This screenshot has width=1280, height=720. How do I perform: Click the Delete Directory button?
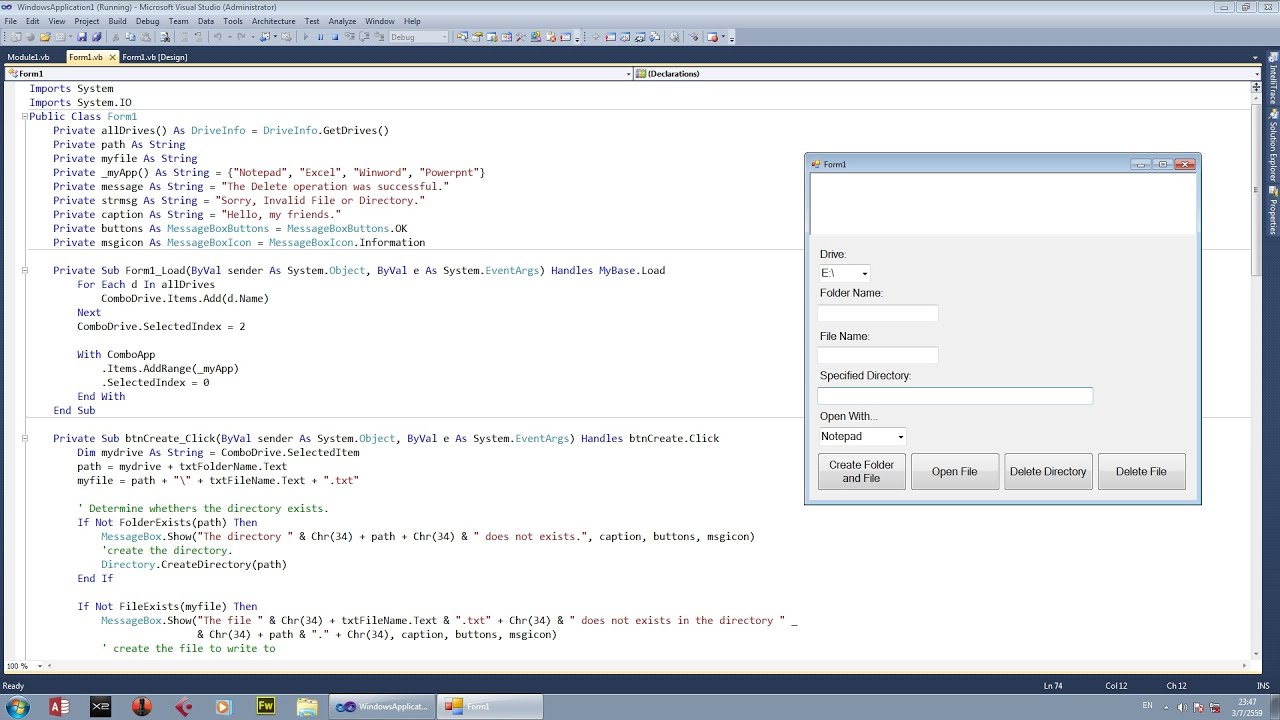[1048, 472]
